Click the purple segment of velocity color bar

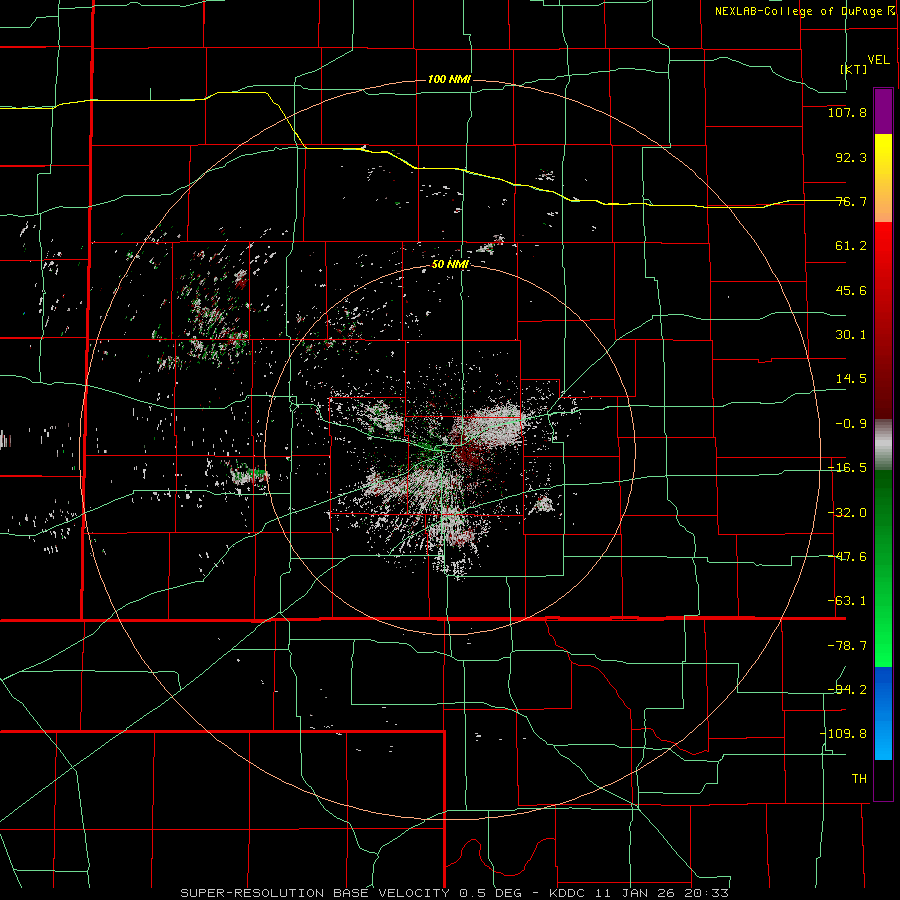[x=883, y=111]
